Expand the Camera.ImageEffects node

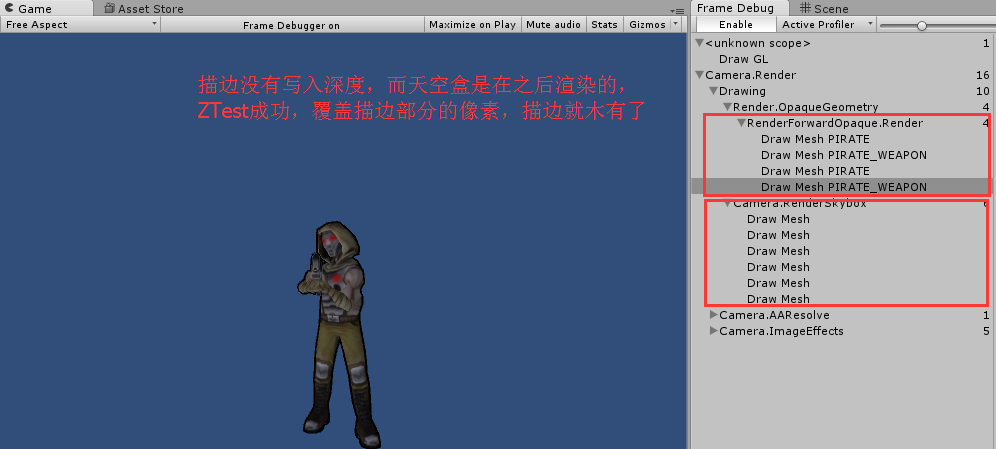pyautogui.click(x=713, y=330)
